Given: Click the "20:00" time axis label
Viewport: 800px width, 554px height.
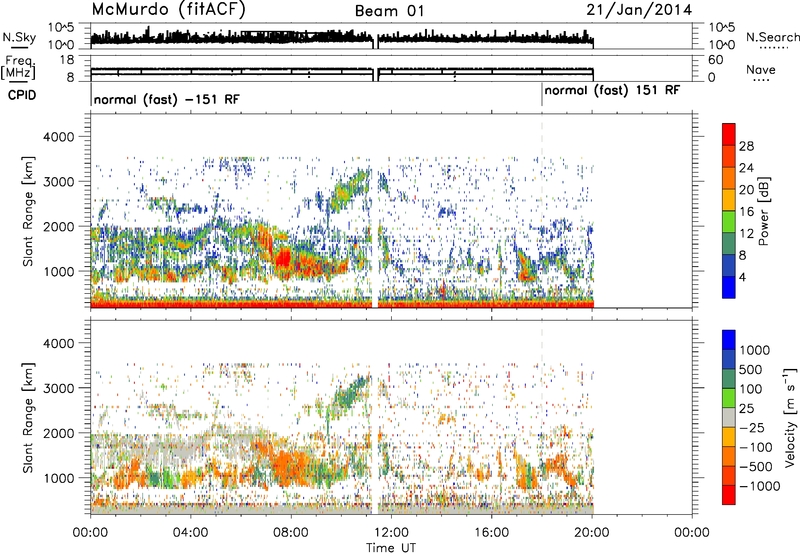Looking at the screenshot, I should [591, 532].
